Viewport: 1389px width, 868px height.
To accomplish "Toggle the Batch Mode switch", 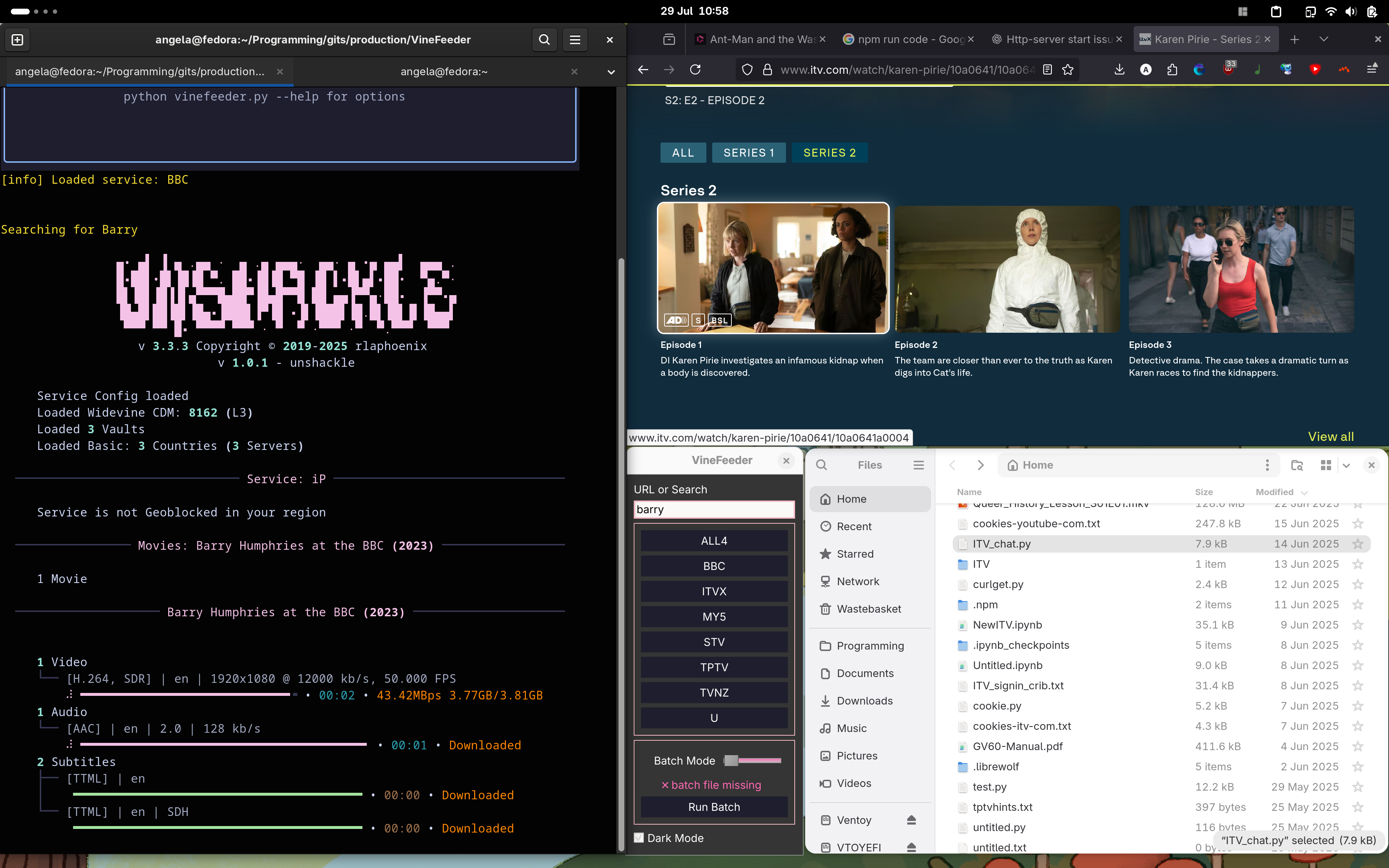I will coord(752,761).
